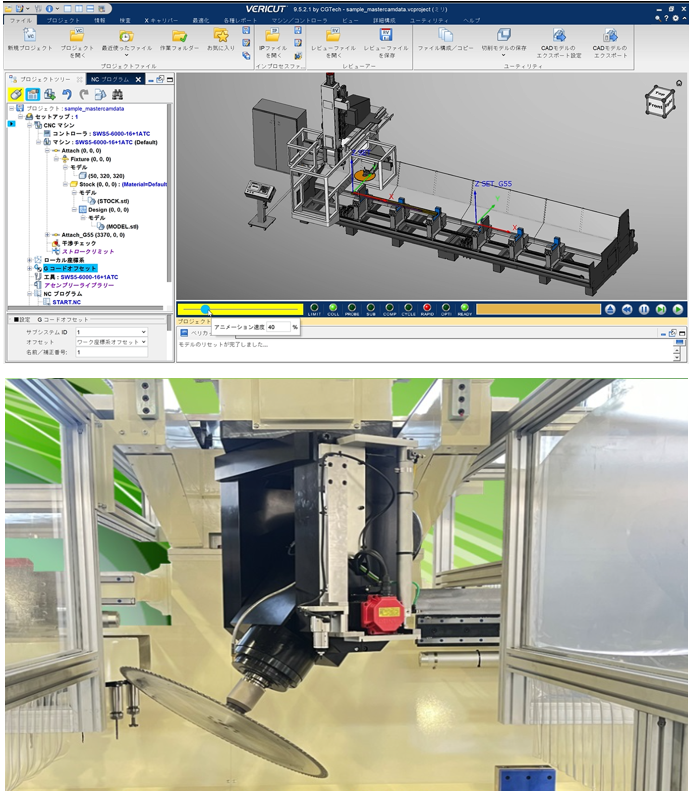Open the 最適化 ribbon tab
Image resolution: width=691 pixels, height=793 pixels.
201,20
